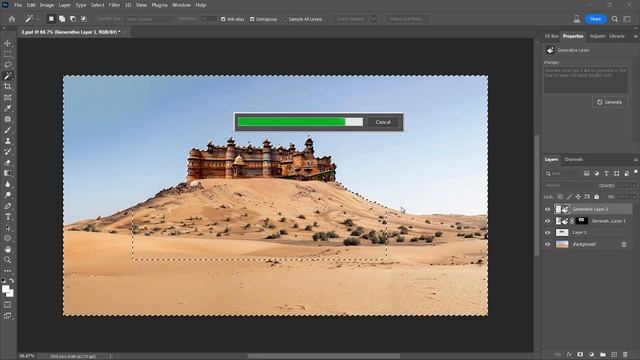Hide the Background layer visibility eye
This screenshot has width=640, height=360.
click(x=548, y=244)
